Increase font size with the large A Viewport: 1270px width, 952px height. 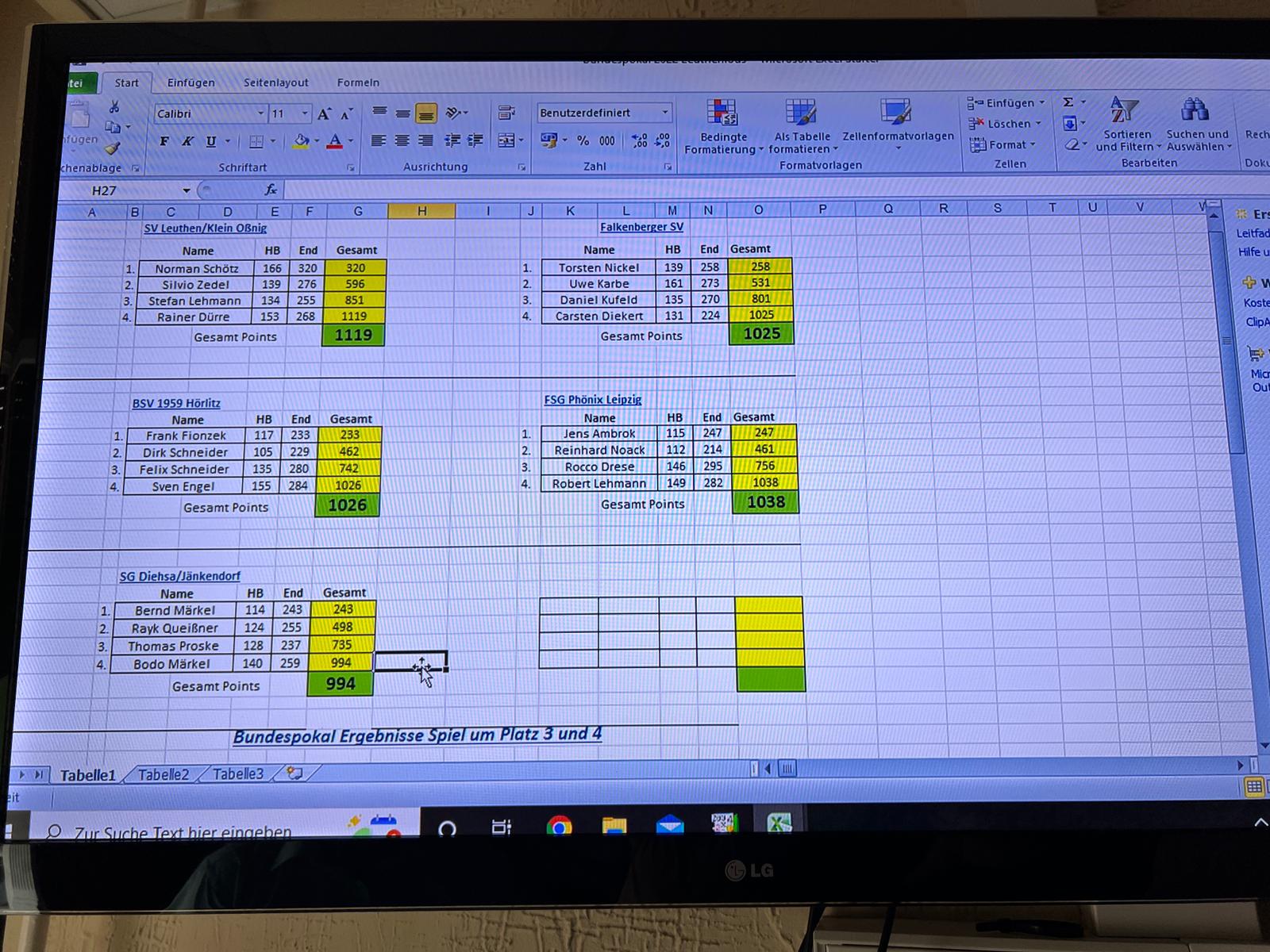324,114
